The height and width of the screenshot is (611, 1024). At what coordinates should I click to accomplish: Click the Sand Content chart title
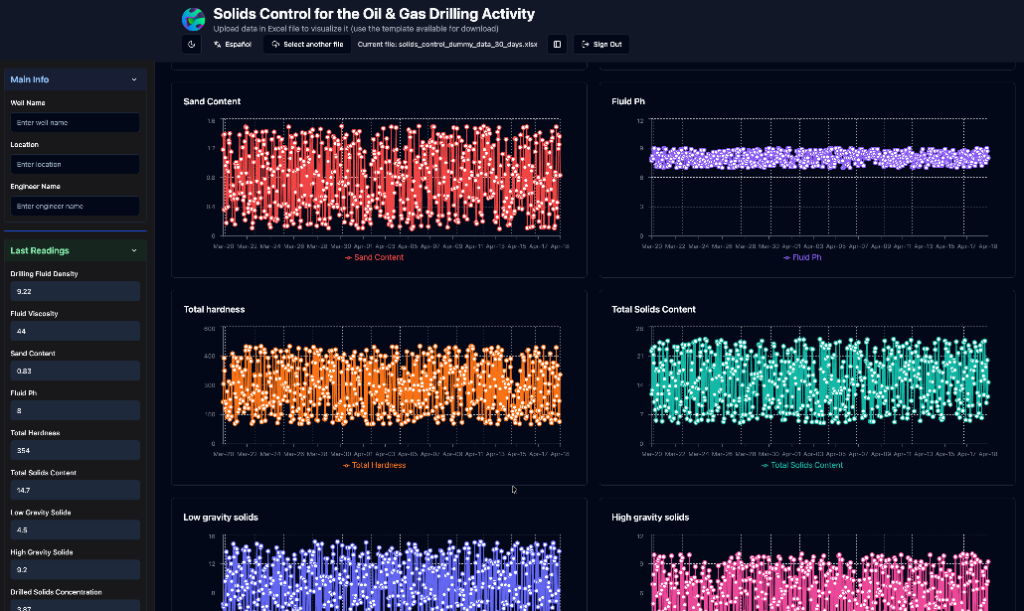tap(212, 101)
